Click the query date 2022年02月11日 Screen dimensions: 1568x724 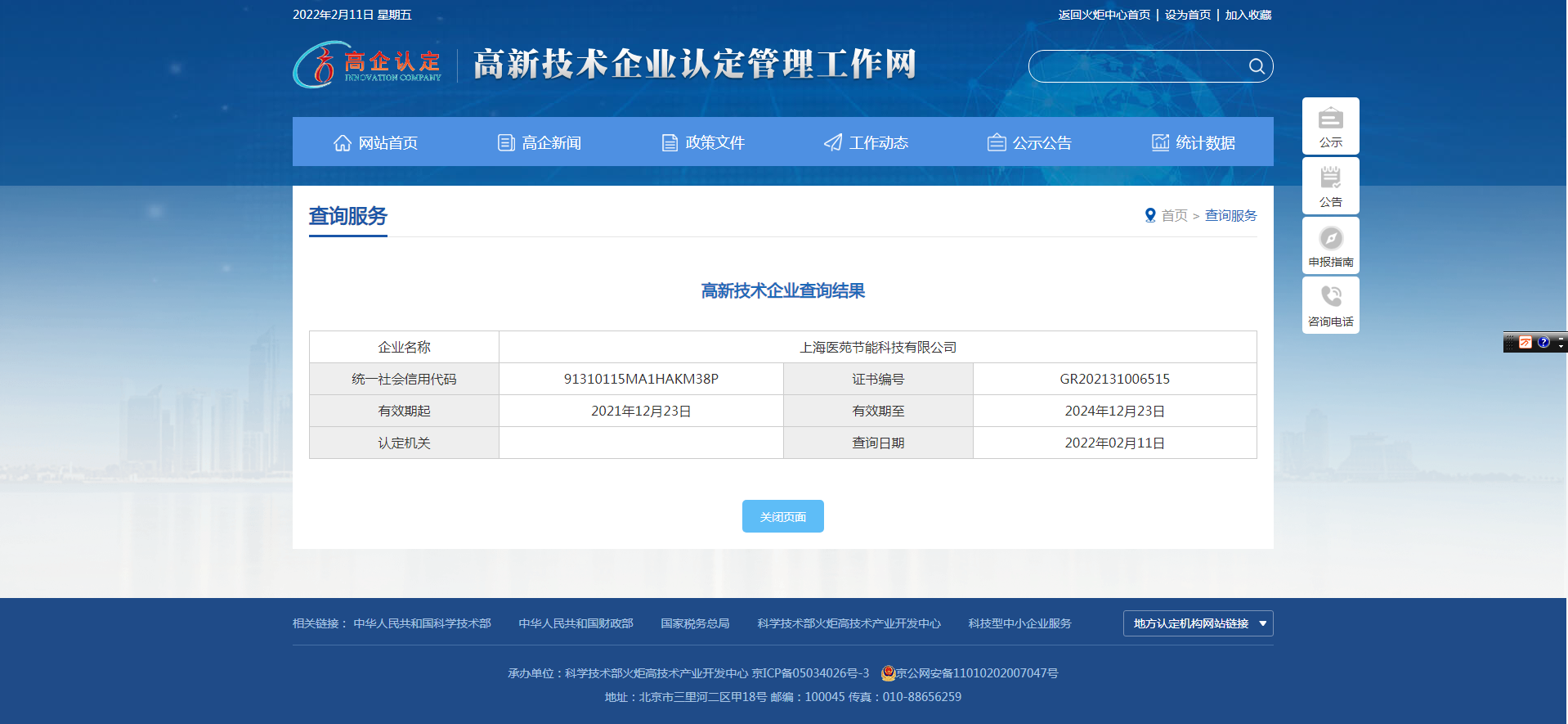point(1115,443)
